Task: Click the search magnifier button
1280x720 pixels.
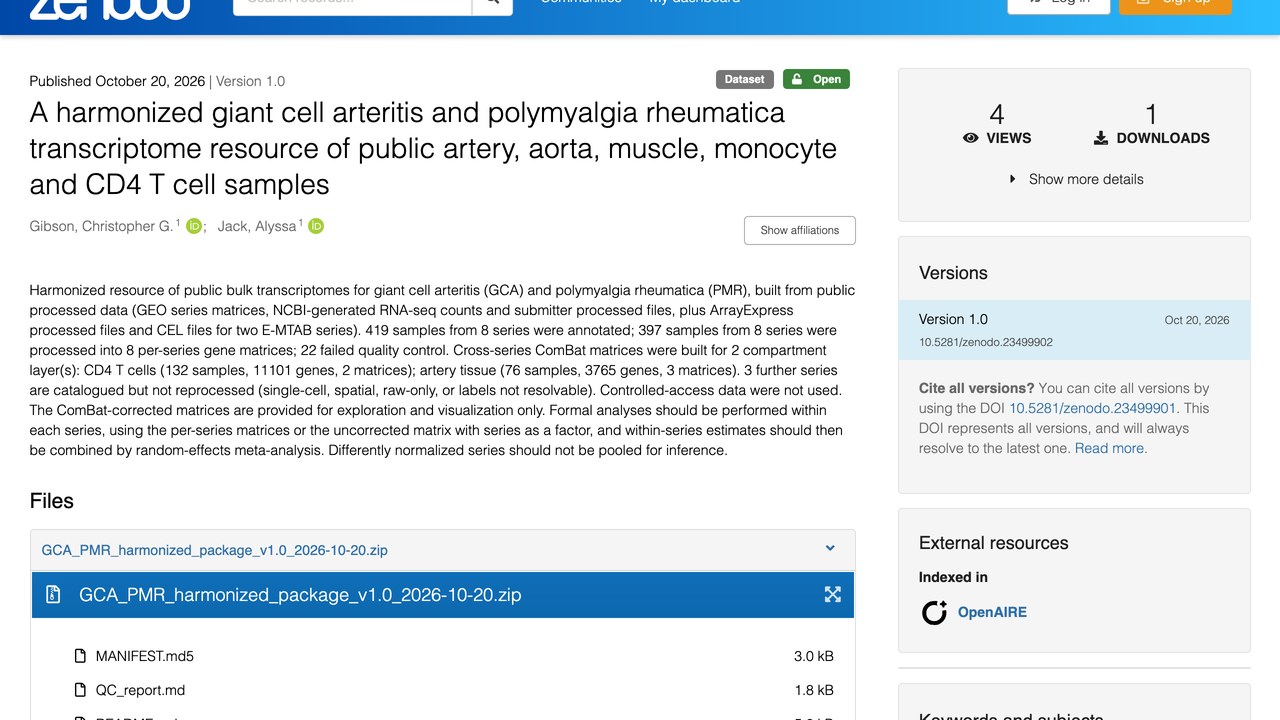Action: [x=492, y=4]
